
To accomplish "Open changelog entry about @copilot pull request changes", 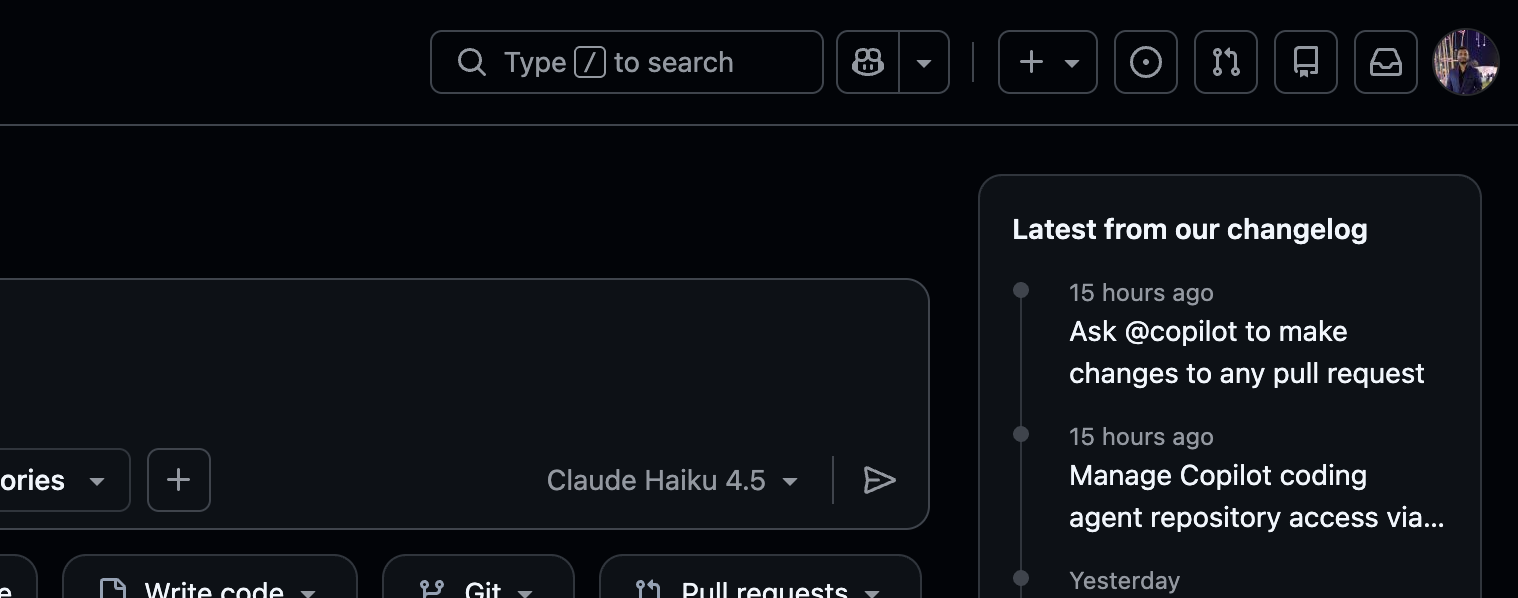I will pos(1246,352).
